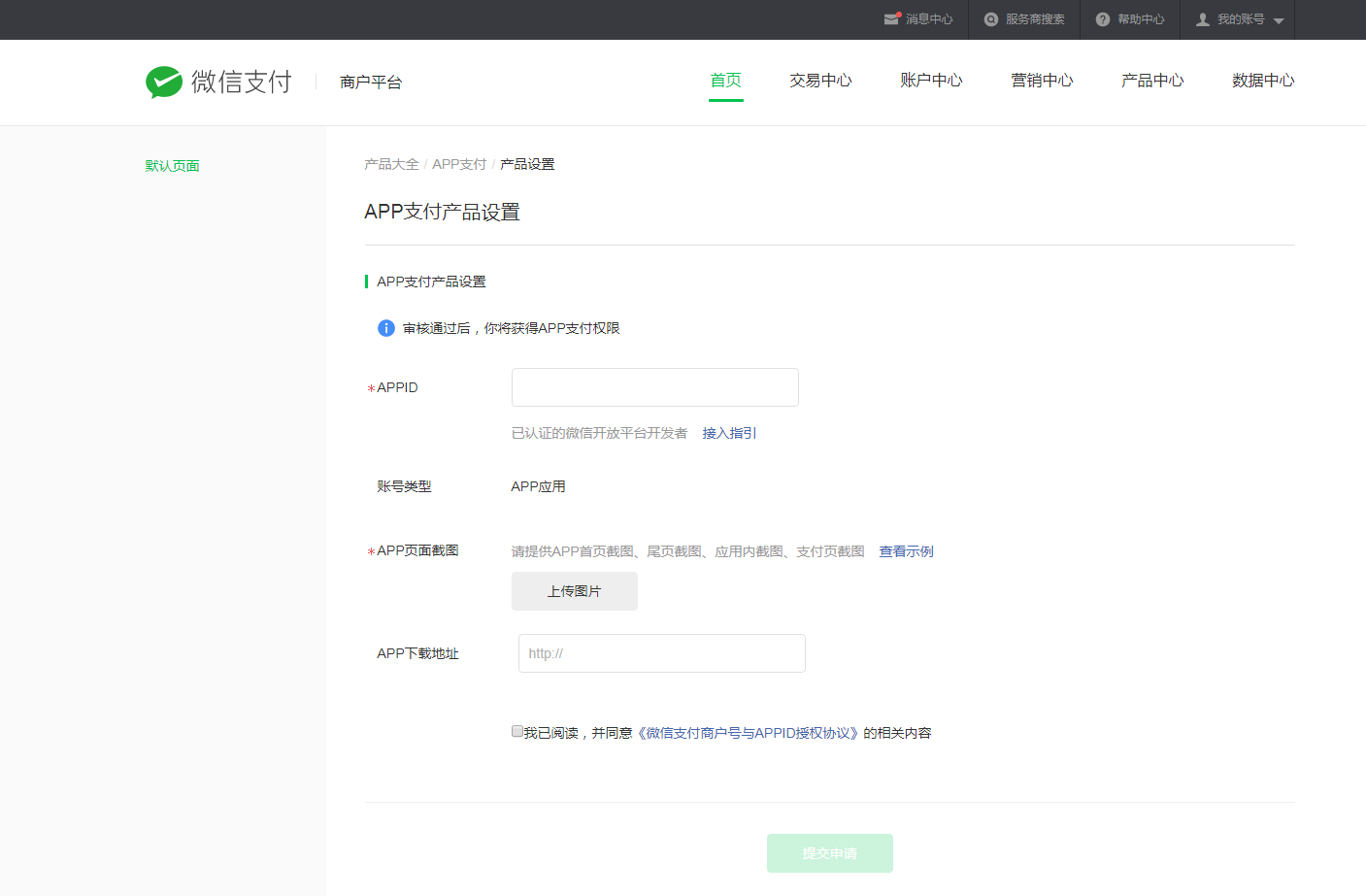Open 服务商搜索 in the top bar

click(x=1035, y=19)
